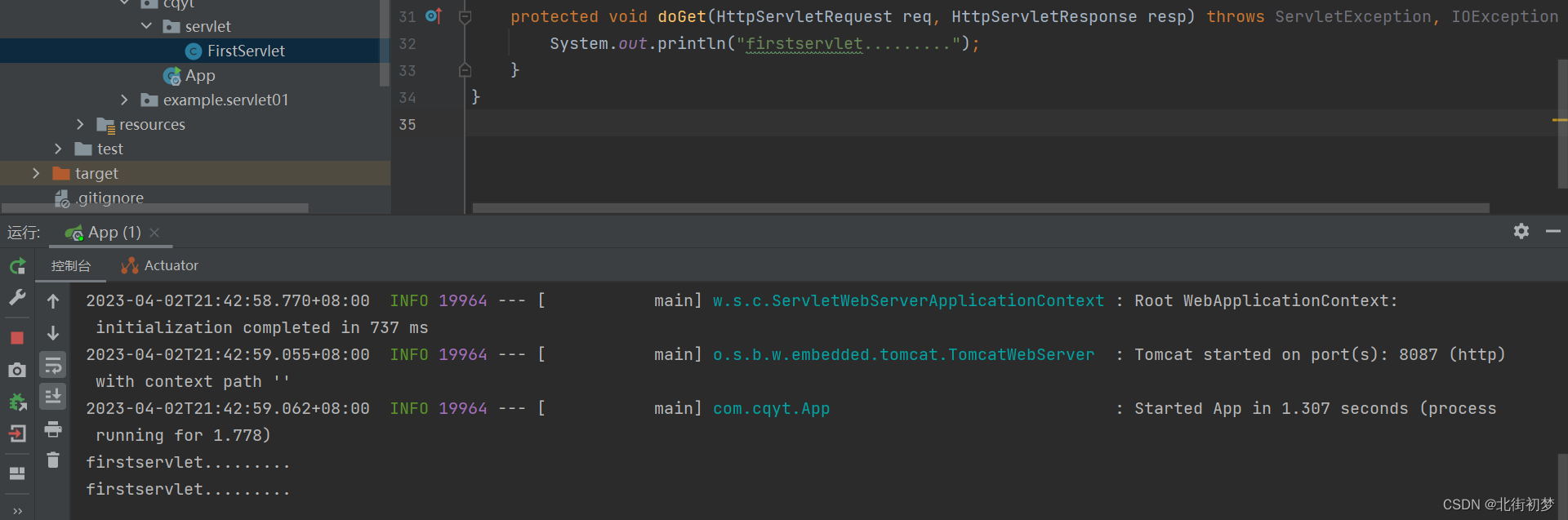Image resolution: width=1568 pixels, height=520 pixels.
Task: Capture a thread dump with the camera icon
Action: (x=16, y=370)
